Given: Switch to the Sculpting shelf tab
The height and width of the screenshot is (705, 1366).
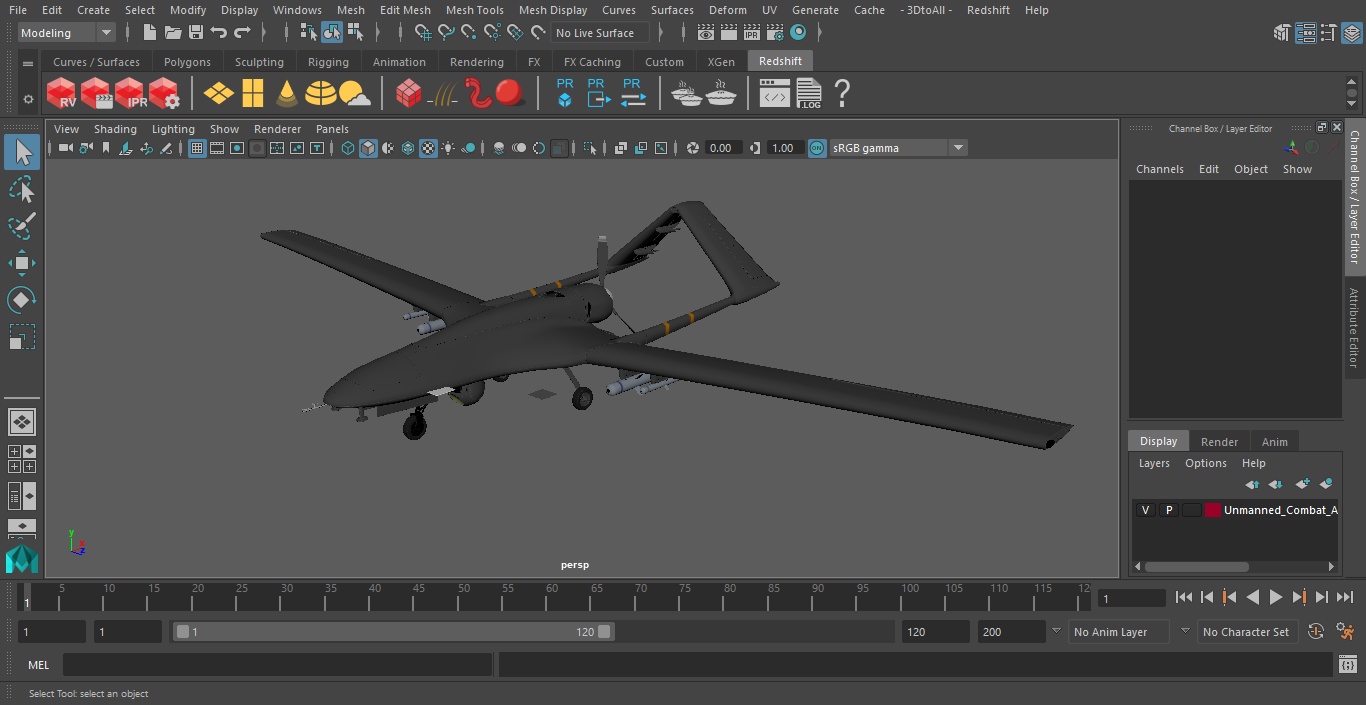Looking at the screenshot, I should tap(259, 62).
